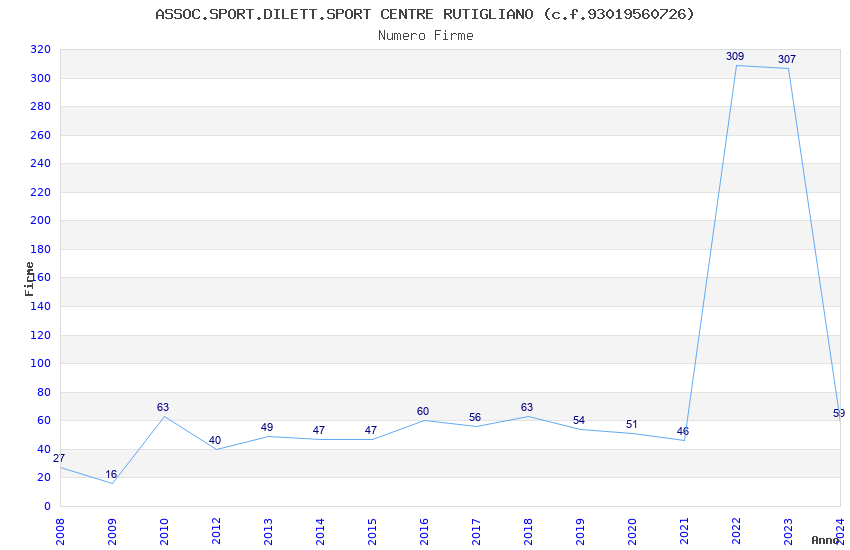Click the data label 51 for 2020

click(631, 424)
